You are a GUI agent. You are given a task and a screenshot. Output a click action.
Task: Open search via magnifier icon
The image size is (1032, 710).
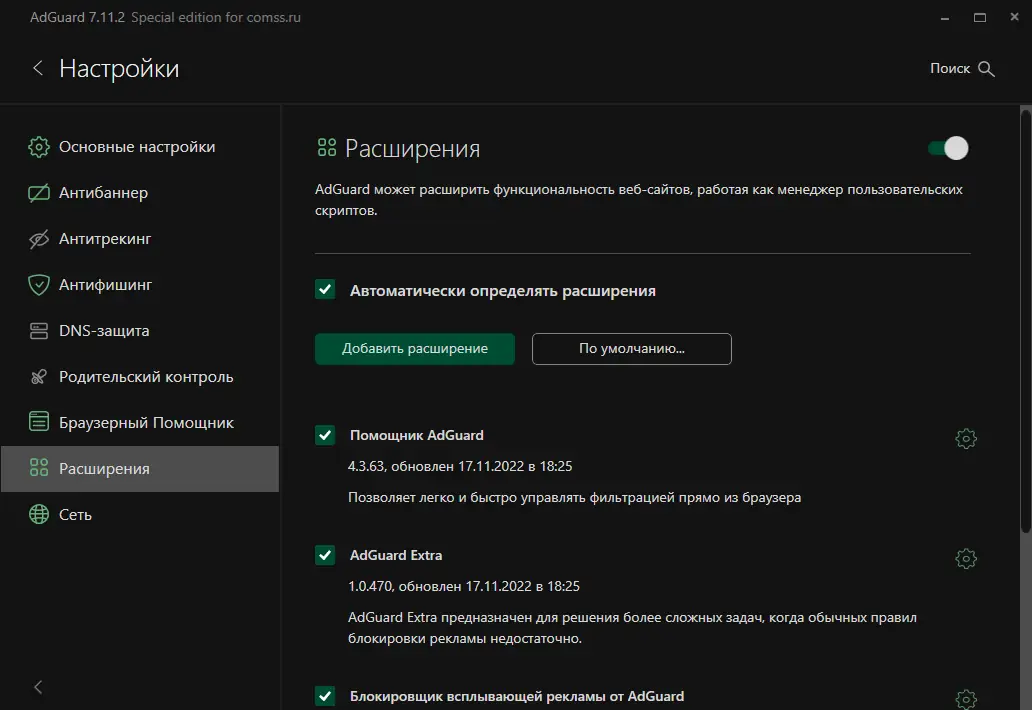click(x=986, y=69)
